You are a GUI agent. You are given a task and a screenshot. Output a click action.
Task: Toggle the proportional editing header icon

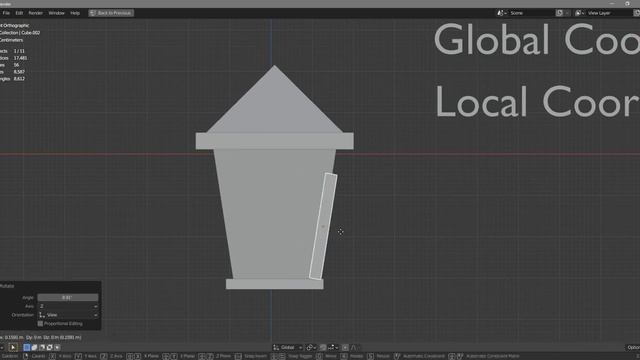(x=345, y=347)
